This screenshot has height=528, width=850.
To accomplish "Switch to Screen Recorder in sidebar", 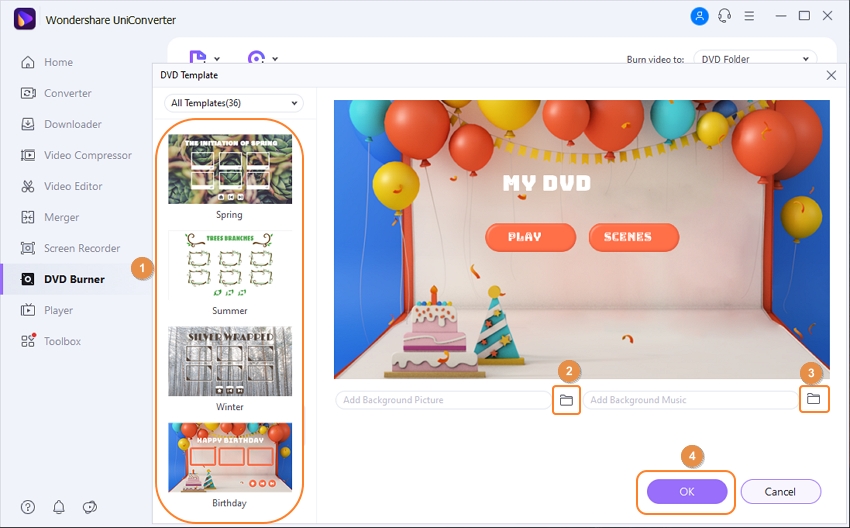I will pyautogui.click(x=81, y=248).
